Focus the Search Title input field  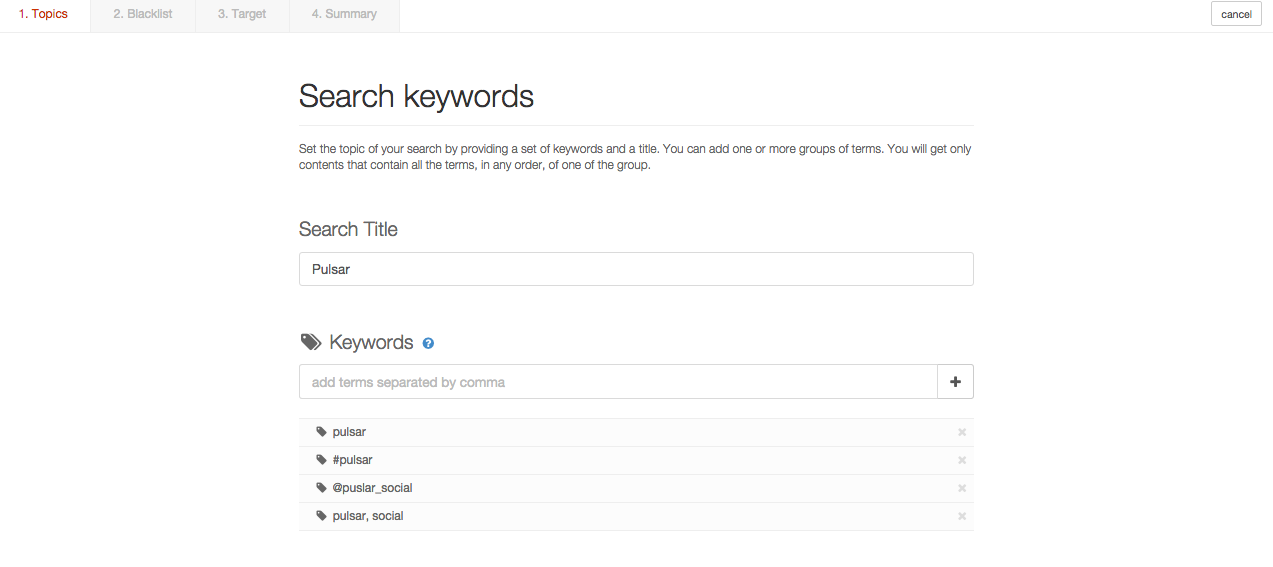point(635,269)
